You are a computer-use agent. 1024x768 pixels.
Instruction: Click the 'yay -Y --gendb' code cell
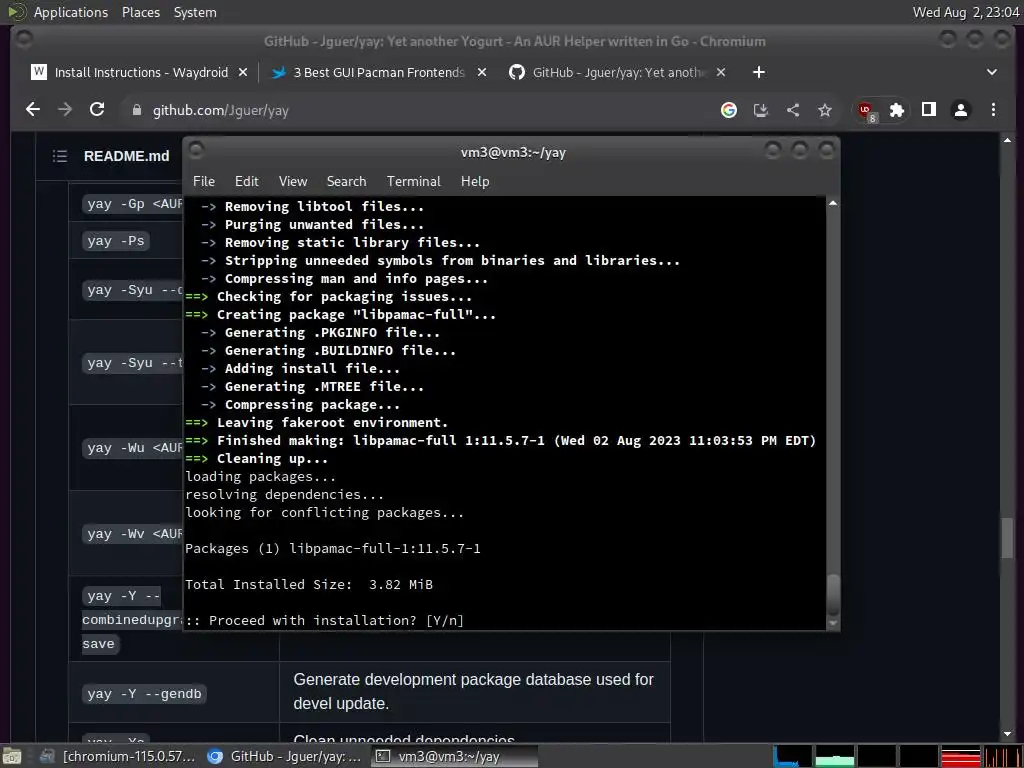click(x=144, y=694)
